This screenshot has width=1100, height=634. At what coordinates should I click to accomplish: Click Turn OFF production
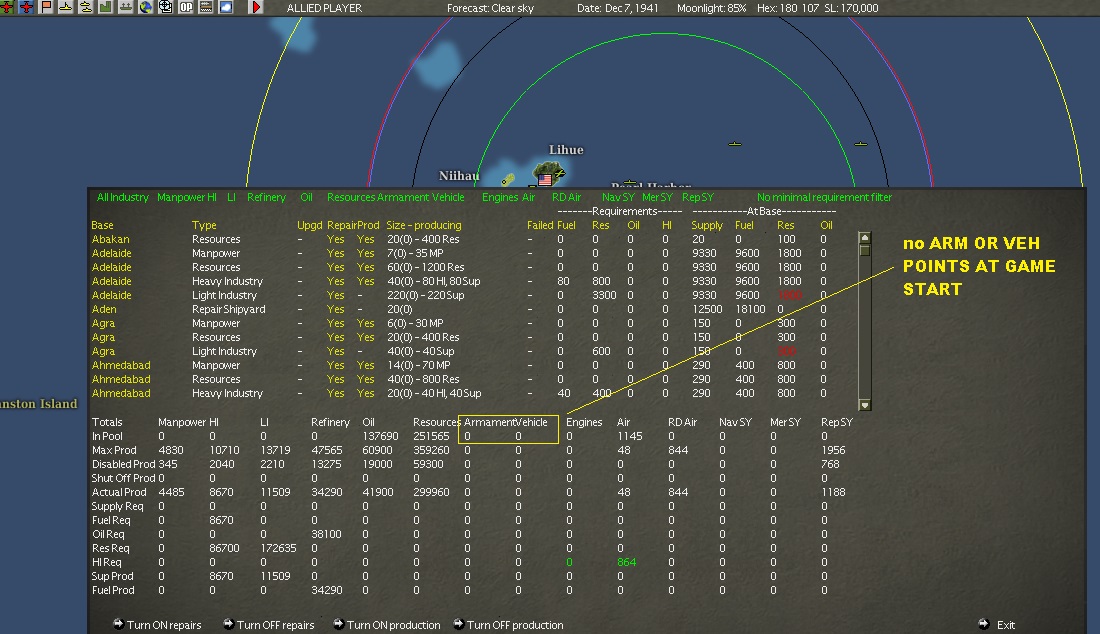[515, 625]
